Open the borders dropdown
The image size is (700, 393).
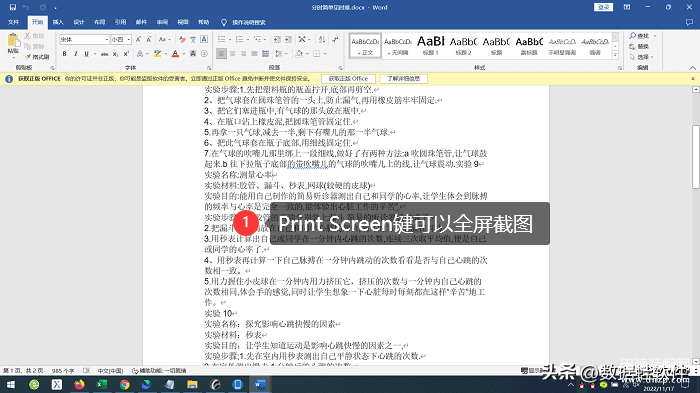pyautogui.click(x=325, y=54)
